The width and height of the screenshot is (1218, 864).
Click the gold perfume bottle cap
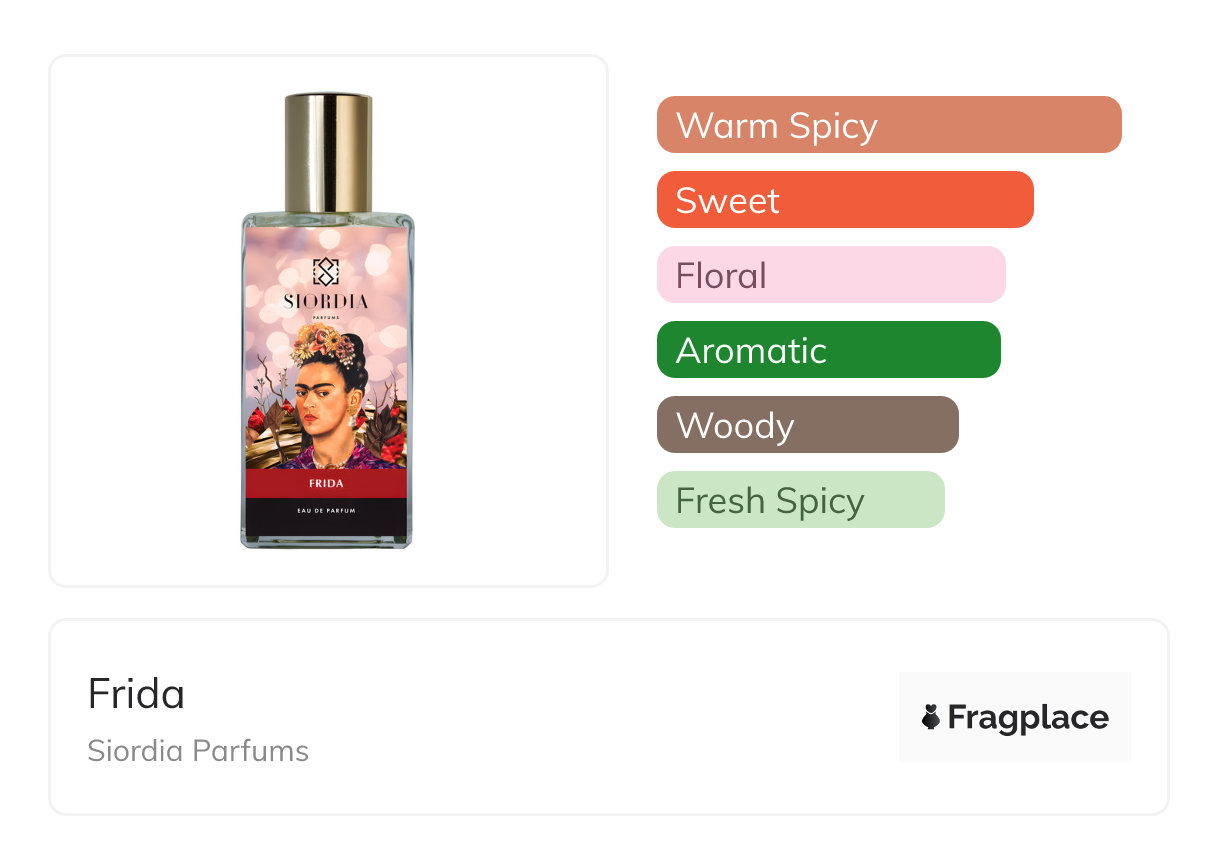click(328, 150)
